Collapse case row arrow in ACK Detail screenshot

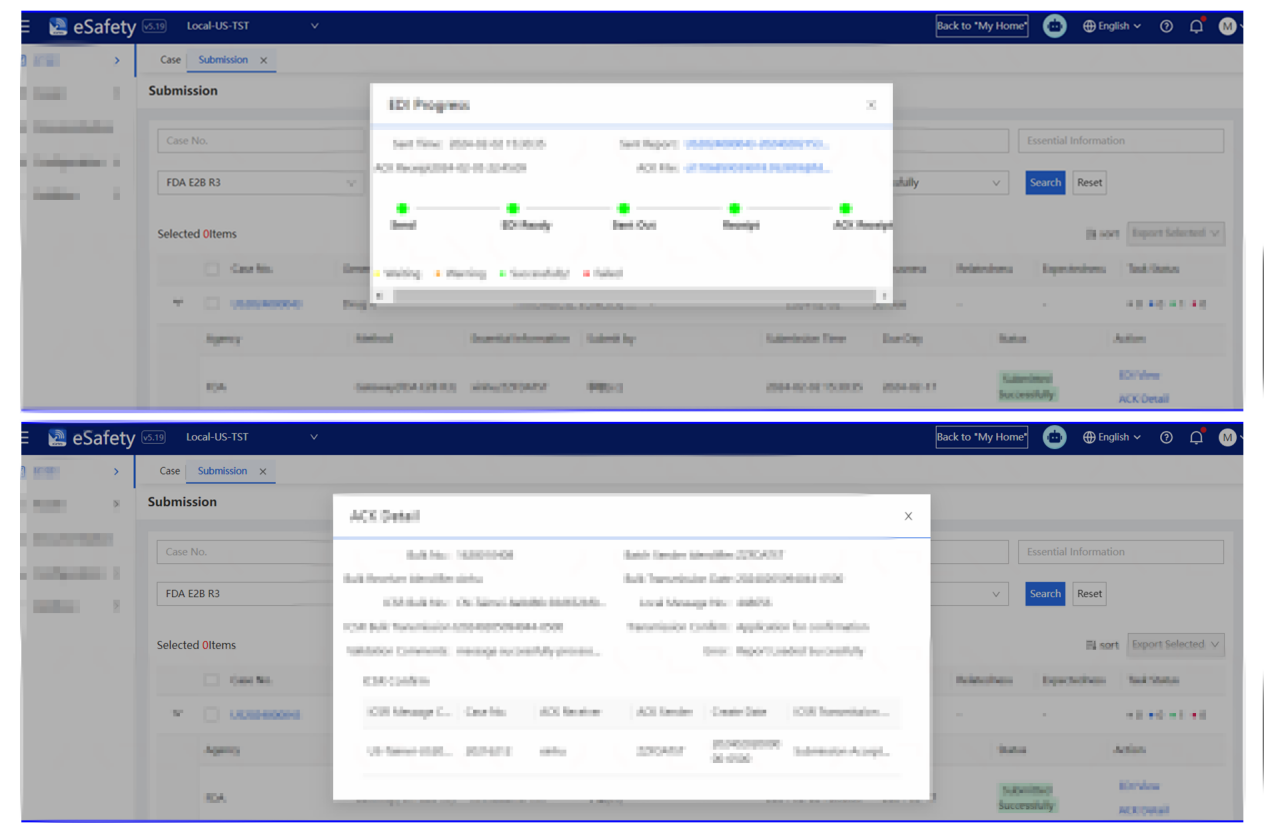[x=178, y=714]
